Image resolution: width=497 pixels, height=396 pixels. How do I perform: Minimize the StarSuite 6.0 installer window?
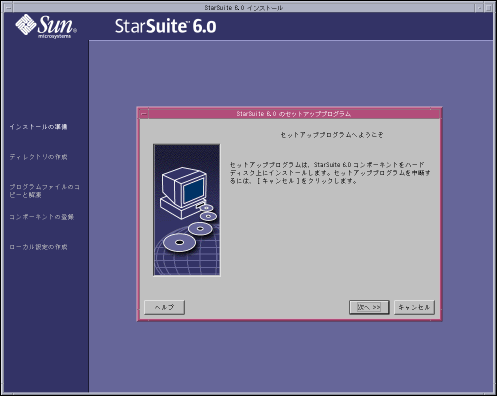pos(479,8)
